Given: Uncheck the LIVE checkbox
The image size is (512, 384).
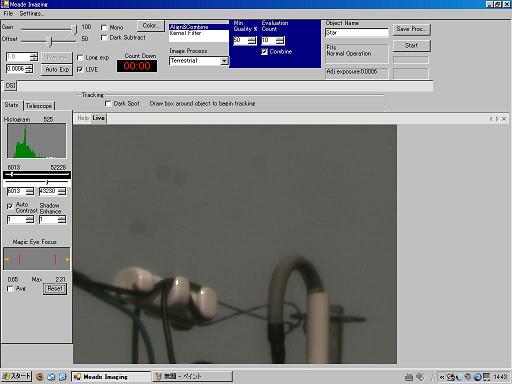Looking at the screenshot, I should click(80, 69).
